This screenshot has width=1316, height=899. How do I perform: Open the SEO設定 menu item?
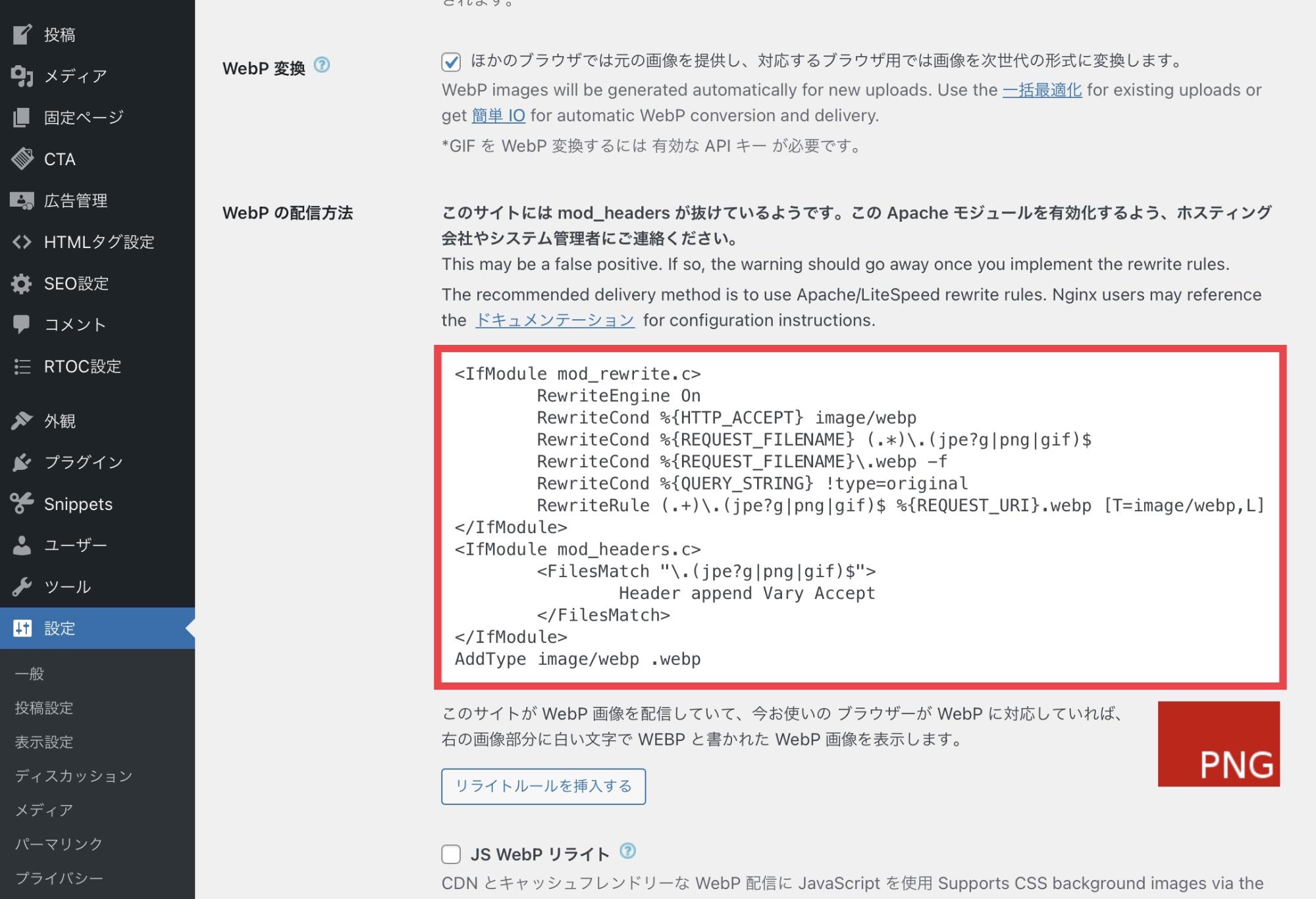pyautogui.click(x=97, y=283)
